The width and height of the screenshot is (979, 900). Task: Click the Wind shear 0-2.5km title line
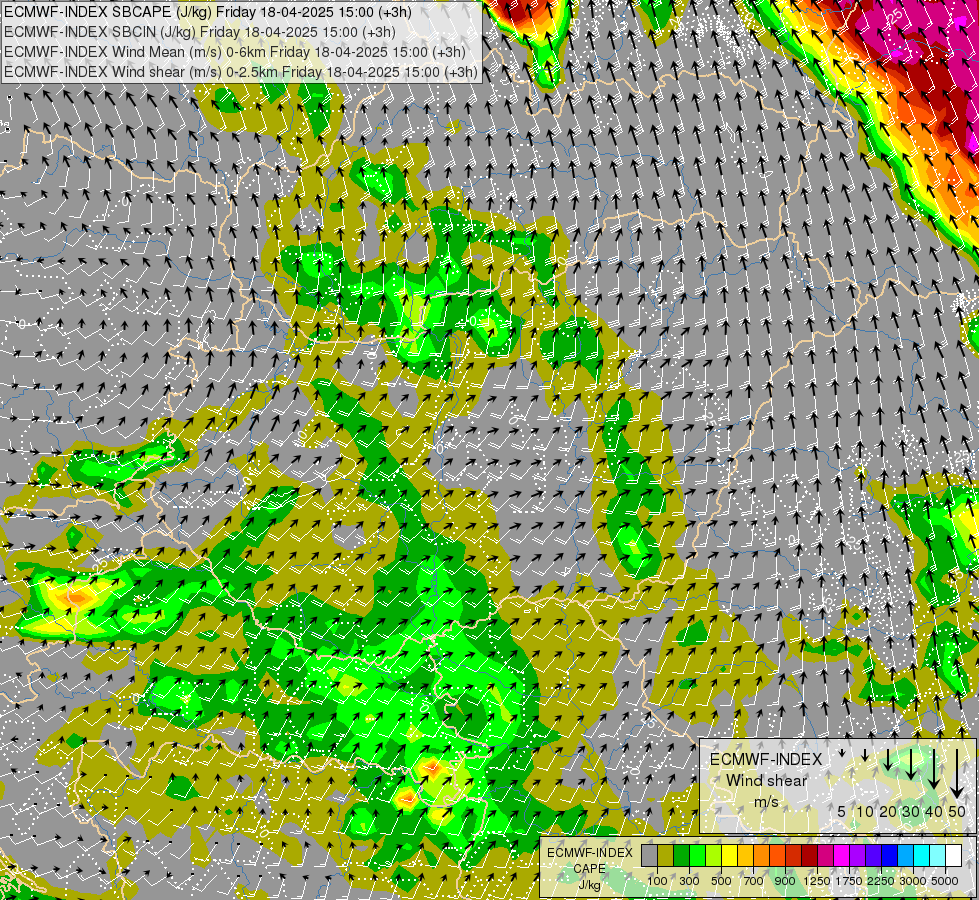click(x=241, y=72)
